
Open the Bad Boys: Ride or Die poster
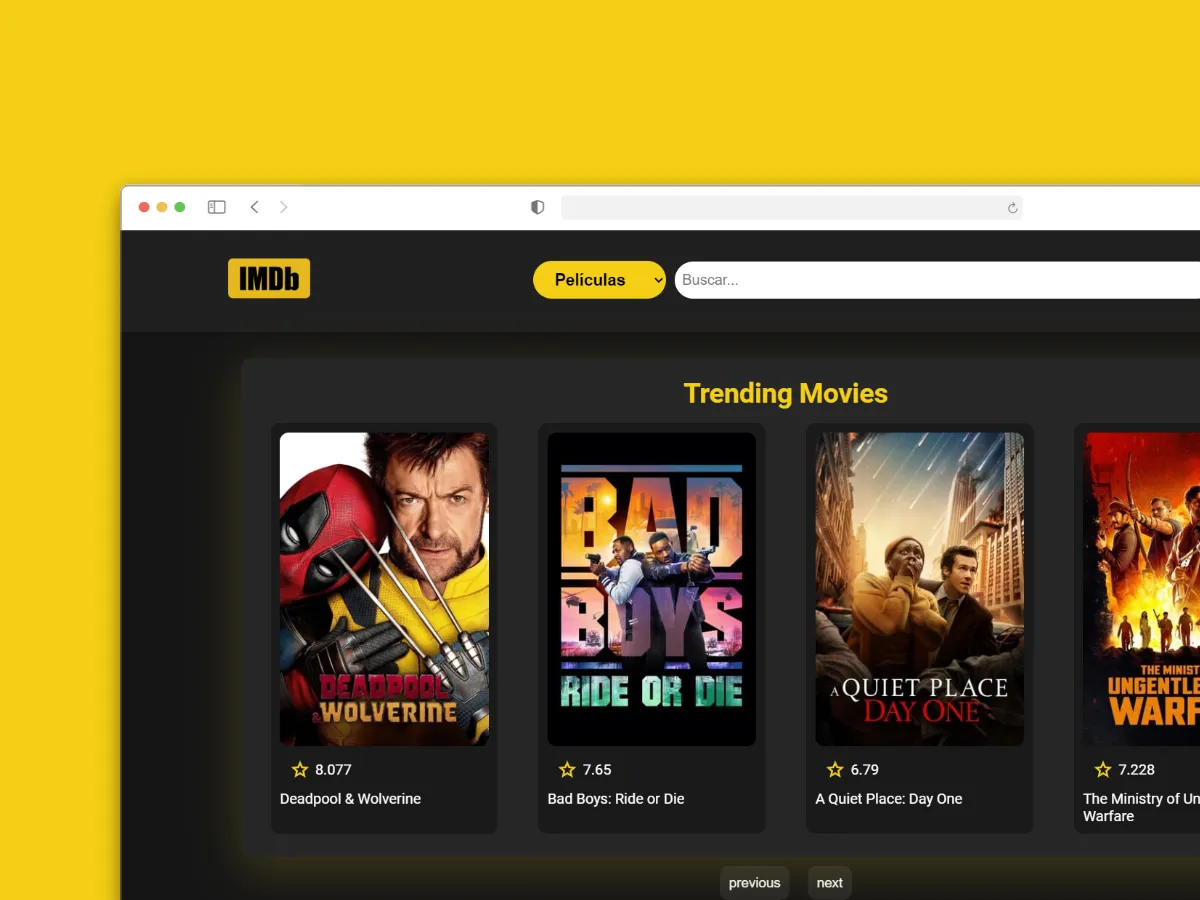coord(652,589)
